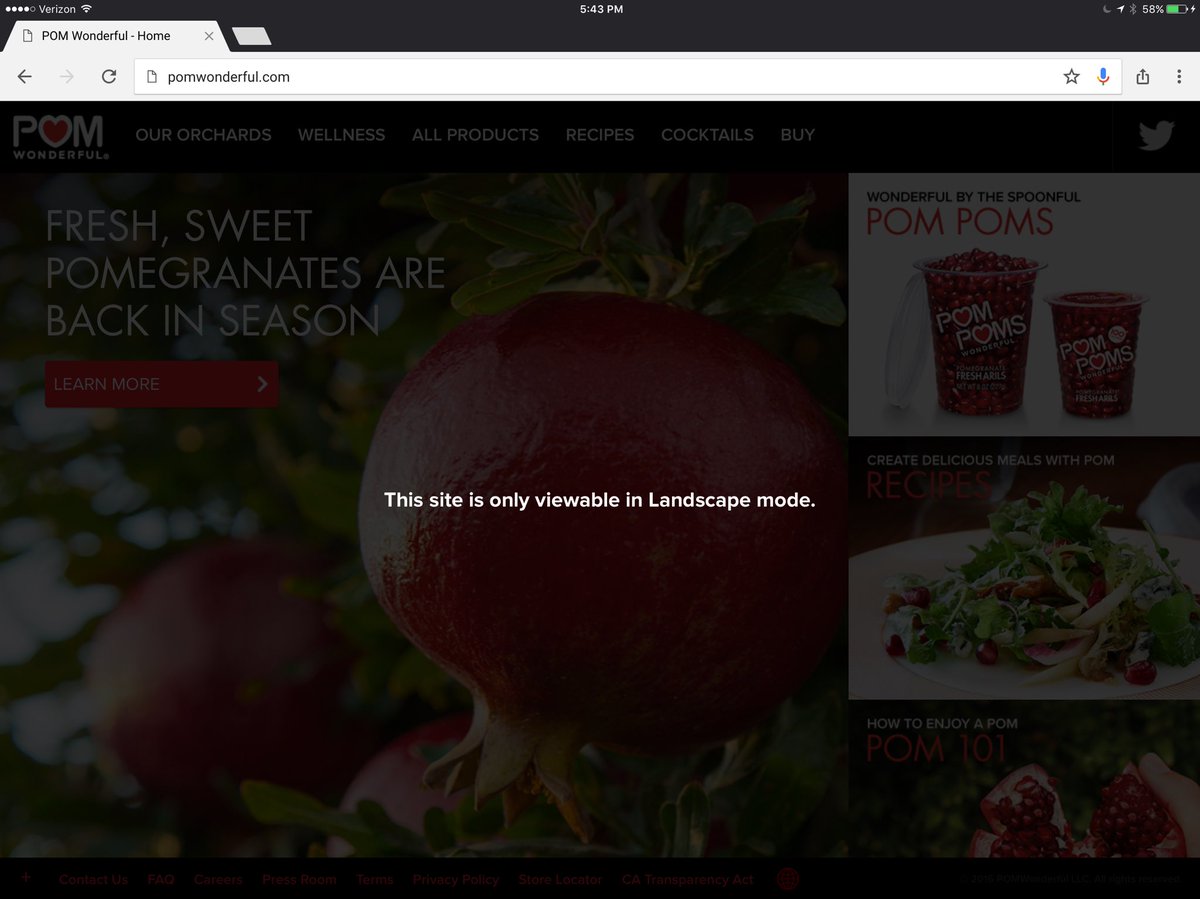The width and height of the screenshot is (1200, 899).
Task: Expand the footer plus icon
Action: click(26, 878)
